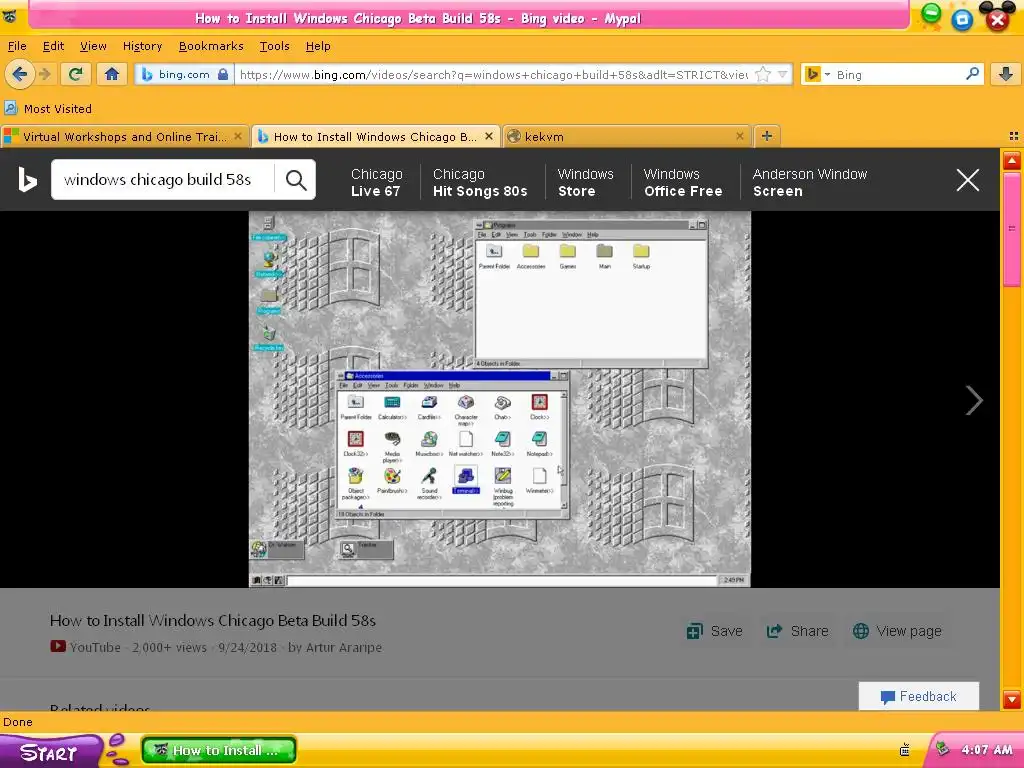Screen dimensions: 1024x768
Task: Go to next video with right chevron
Action: (974, 400)
